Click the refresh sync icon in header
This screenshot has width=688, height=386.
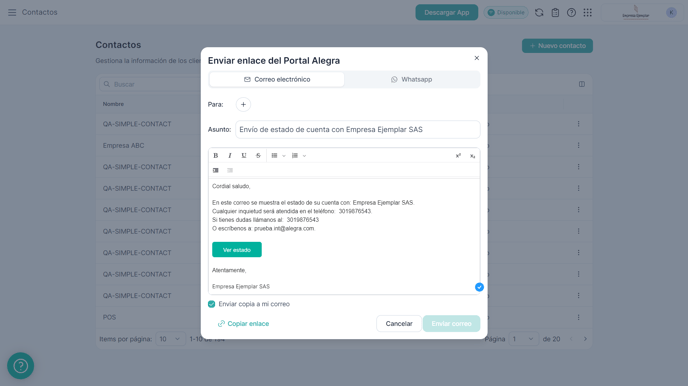pyautogui.click(x=539, y=12)
